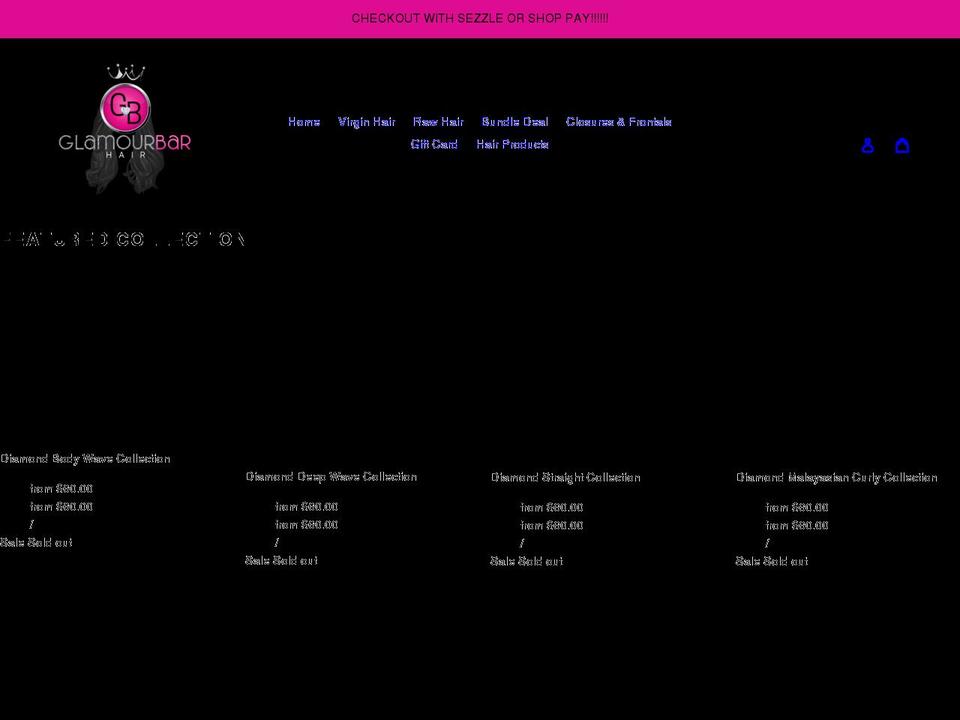Click Sale Sold out under Body Wave

click(x=36, y=542)
